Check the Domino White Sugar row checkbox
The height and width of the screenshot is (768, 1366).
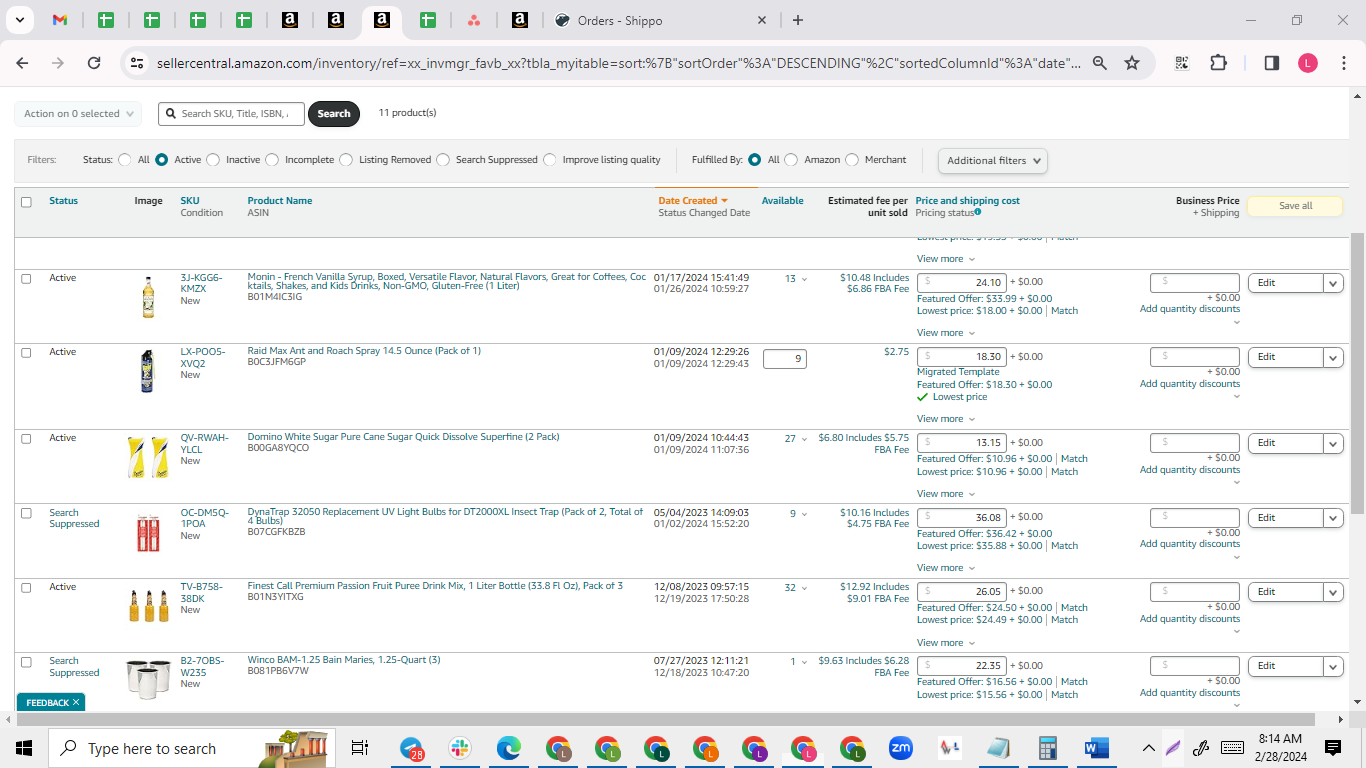click(26, 439)
